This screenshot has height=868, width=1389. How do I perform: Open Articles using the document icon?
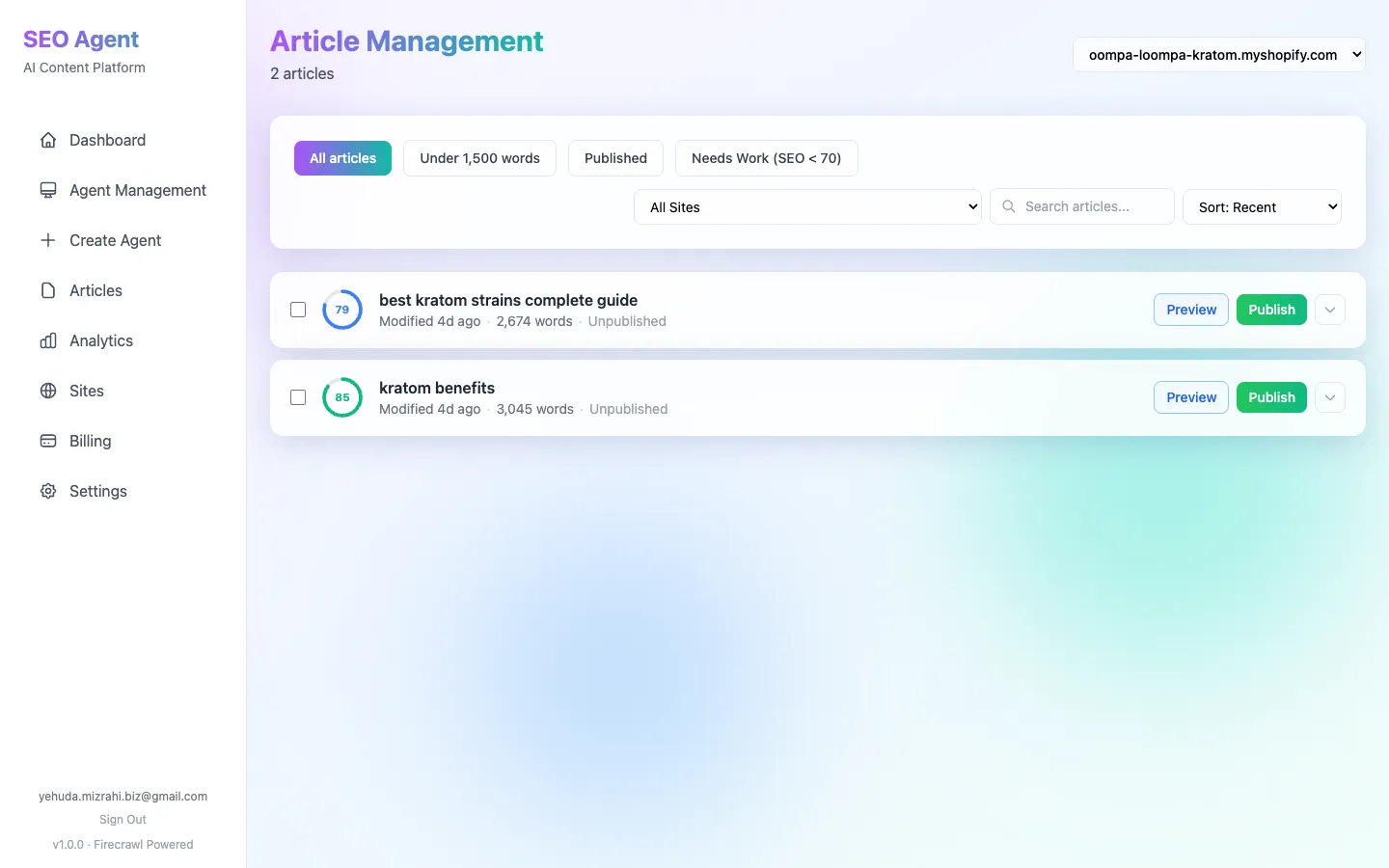click(48, 290)
